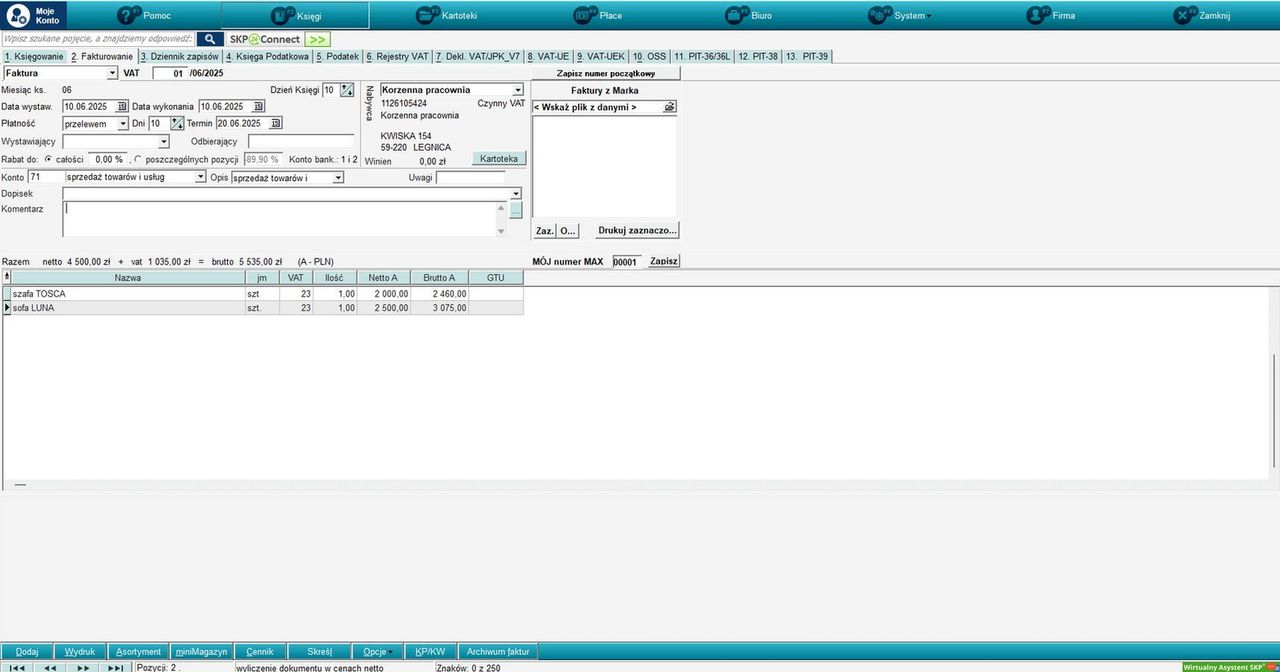The width and height of the screenshot is (1280, 672).
Task: Open the Pomoc help section
Action: pos(145,15)
